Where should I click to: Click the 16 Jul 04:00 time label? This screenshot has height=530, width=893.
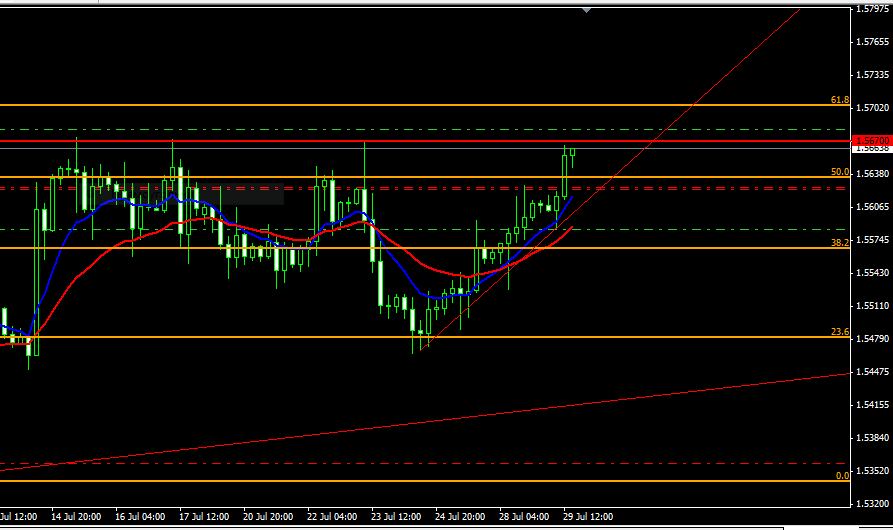tap(140, 517)
